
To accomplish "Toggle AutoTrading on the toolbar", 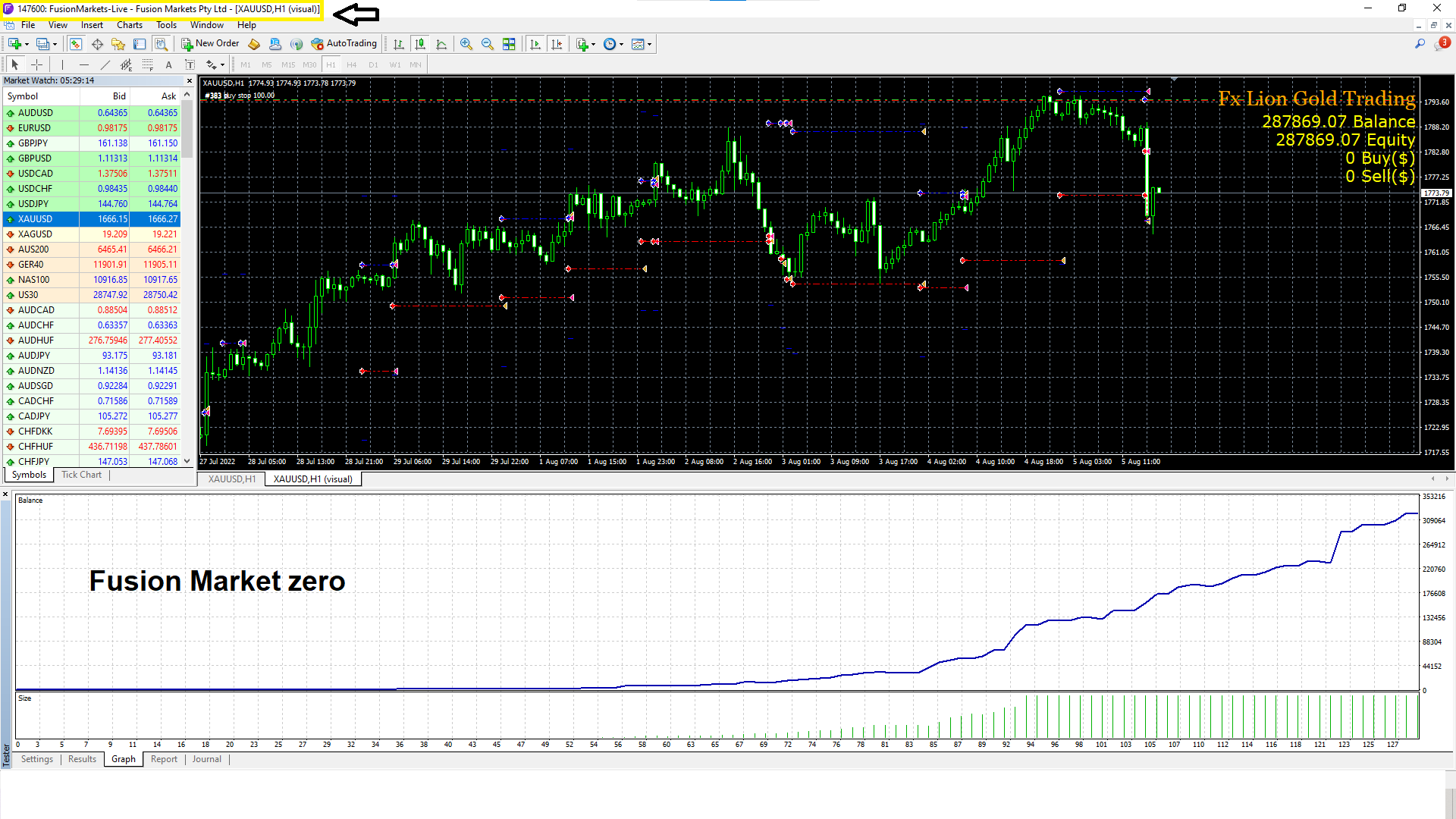I will click(344, 44).
